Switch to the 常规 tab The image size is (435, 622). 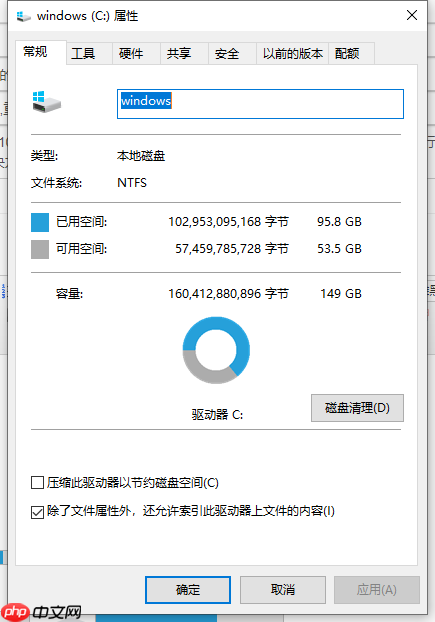coord(40,52)
